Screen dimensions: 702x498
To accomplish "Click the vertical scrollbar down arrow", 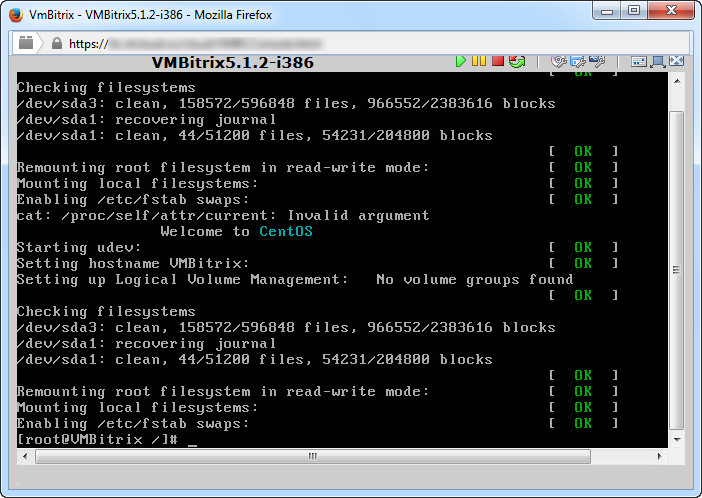I will tap(677, 439).
